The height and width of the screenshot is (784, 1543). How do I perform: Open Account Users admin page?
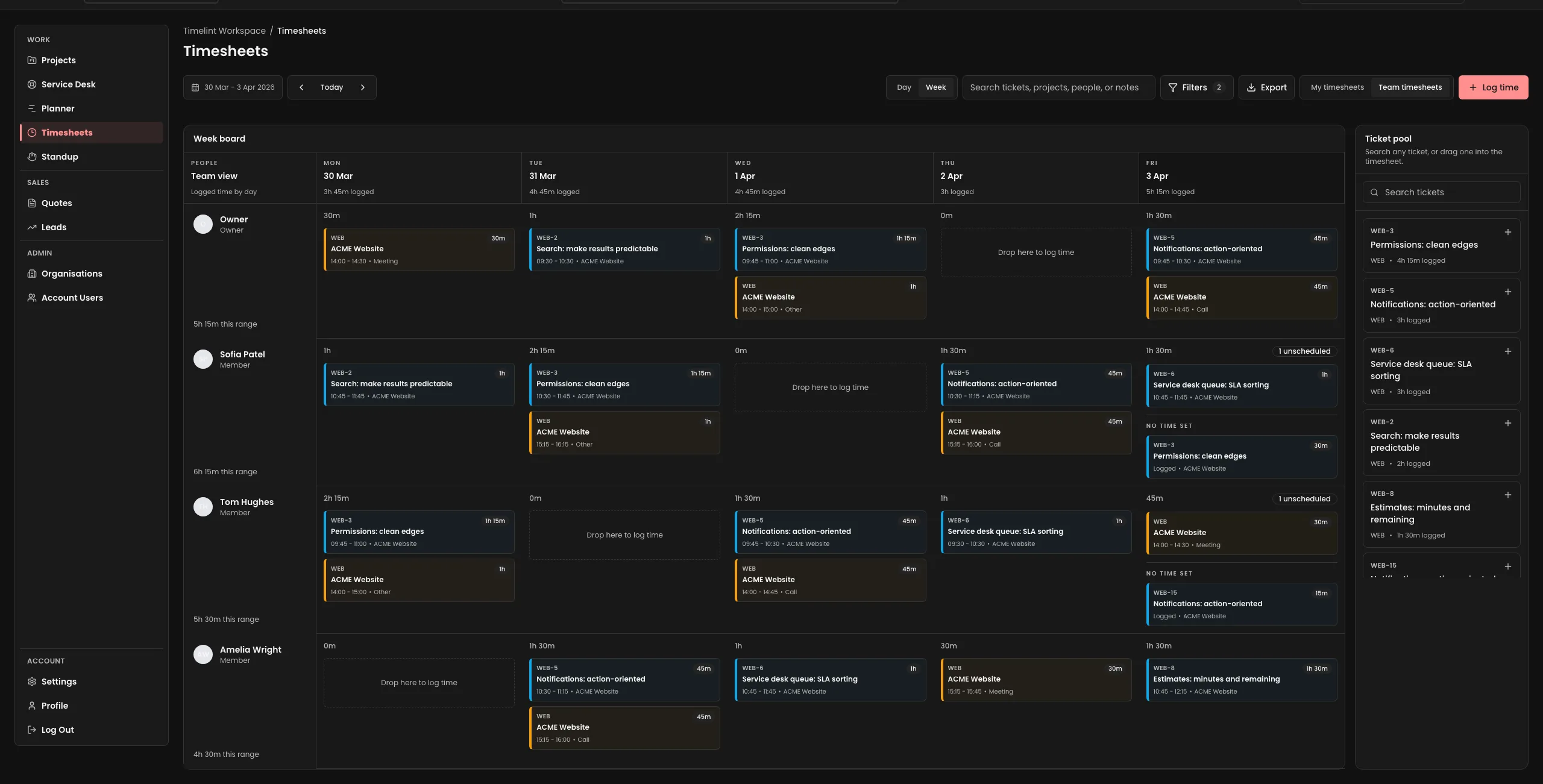[92, 298]
